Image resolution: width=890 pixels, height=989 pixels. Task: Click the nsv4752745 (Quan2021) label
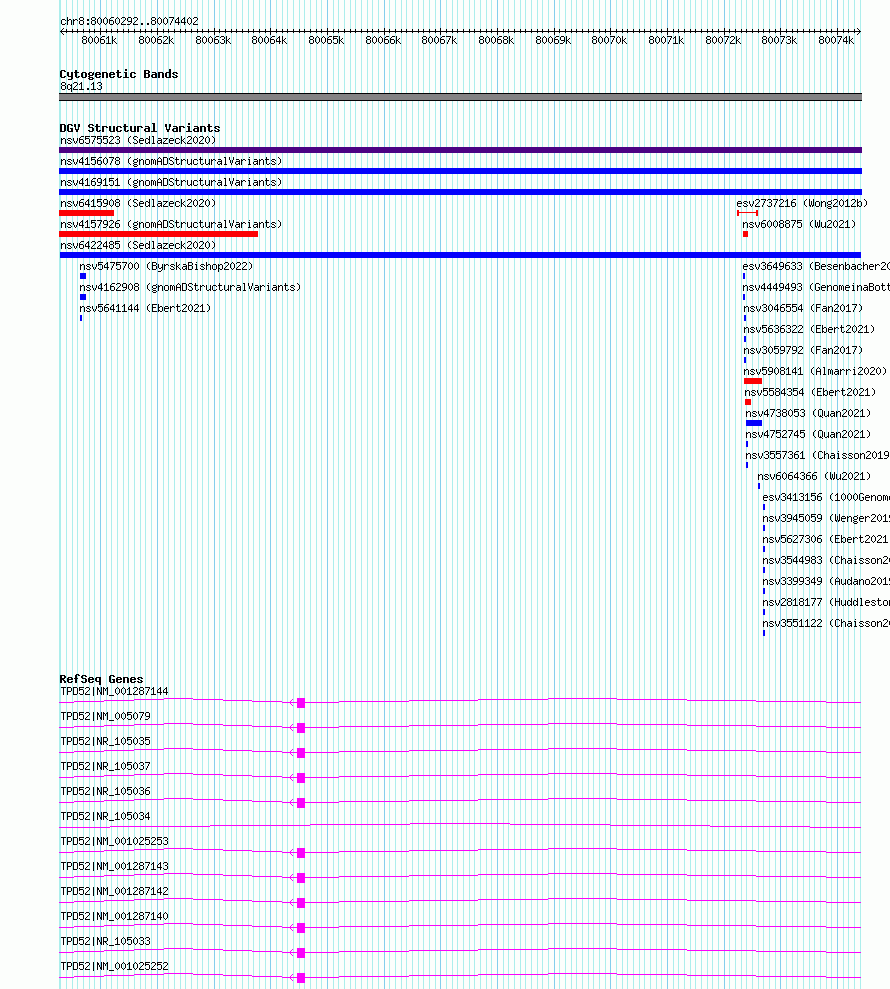click(808, 434)
